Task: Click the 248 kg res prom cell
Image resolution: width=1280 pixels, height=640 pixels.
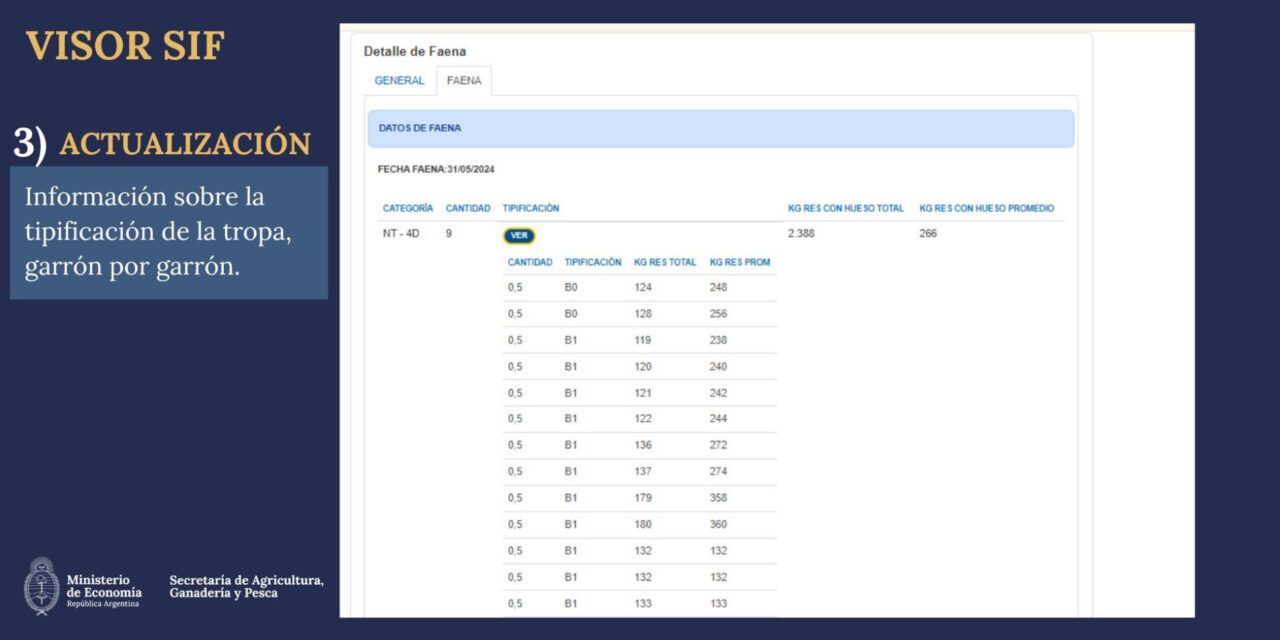Action: click(x=718, y=287)
